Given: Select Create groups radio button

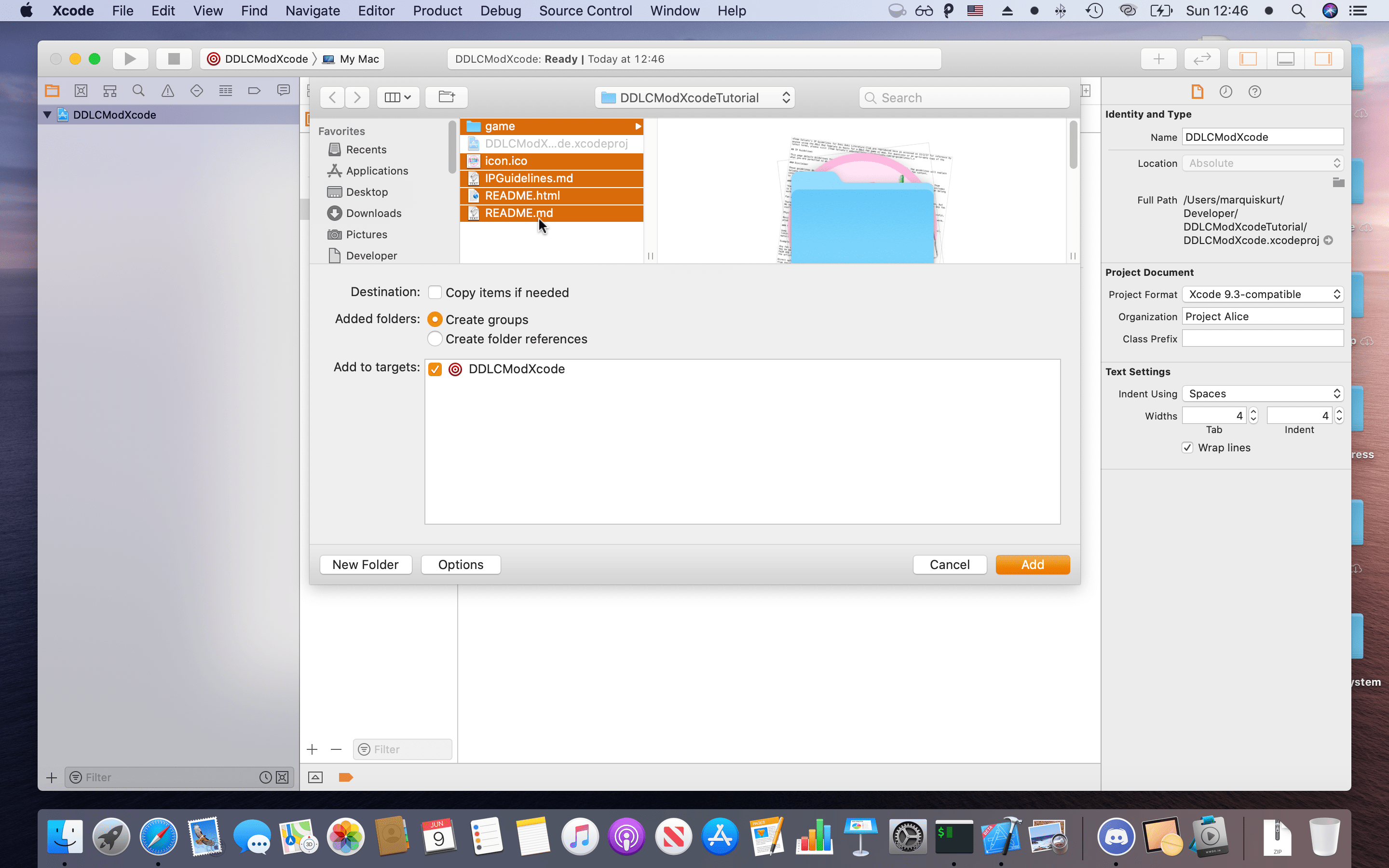Looking at the screenshot, I should point(435,319).
